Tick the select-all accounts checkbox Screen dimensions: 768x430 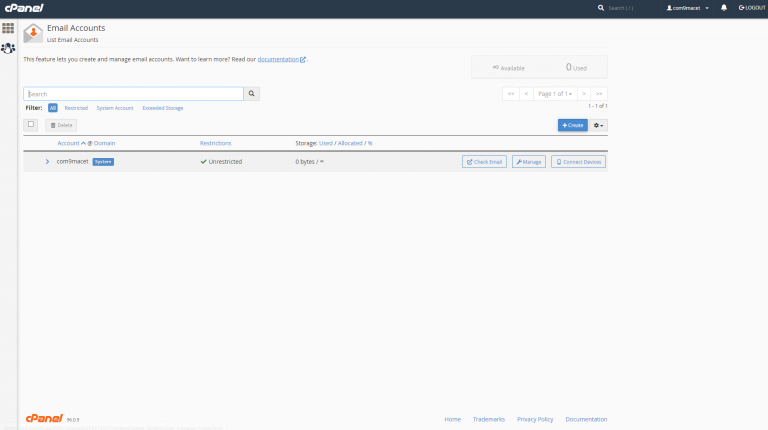click(31, 125)
